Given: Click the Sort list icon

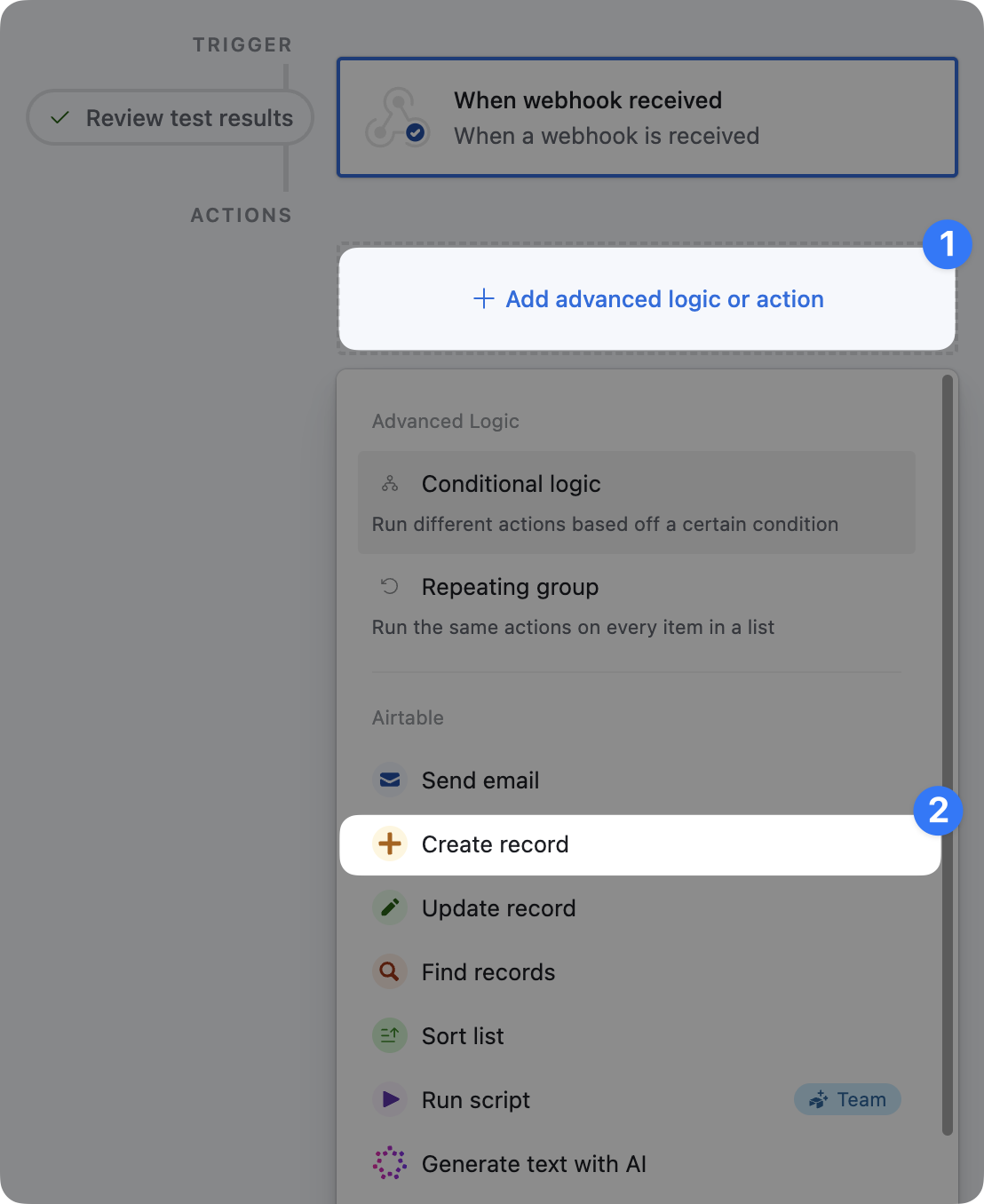Looking at the screenshot, I should pyautogui.click(x=389, y=1036).
